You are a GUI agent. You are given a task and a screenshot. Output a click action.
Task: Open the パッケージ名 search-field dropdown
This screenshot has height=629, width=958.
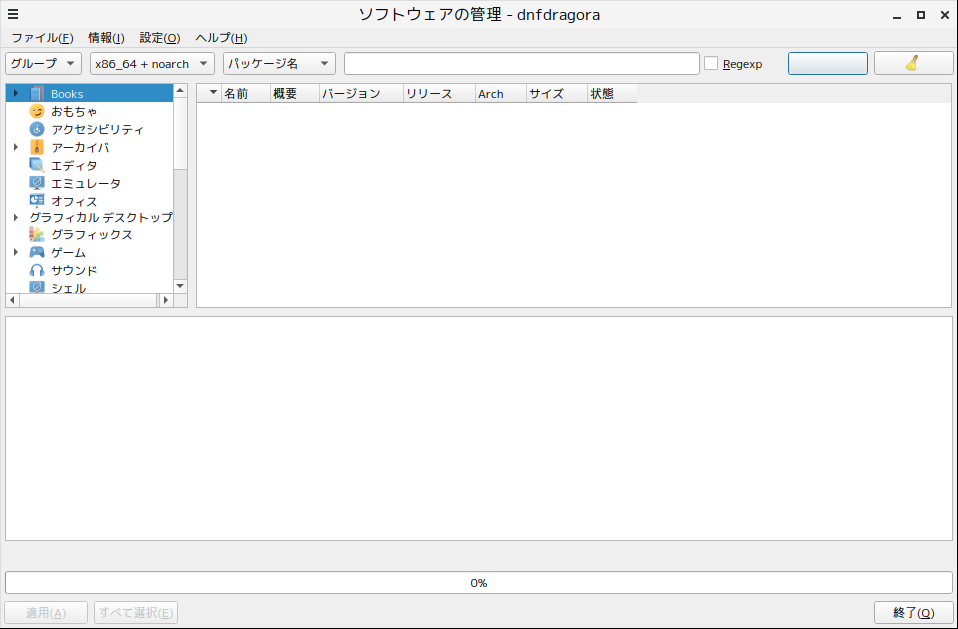coord(279,64)
